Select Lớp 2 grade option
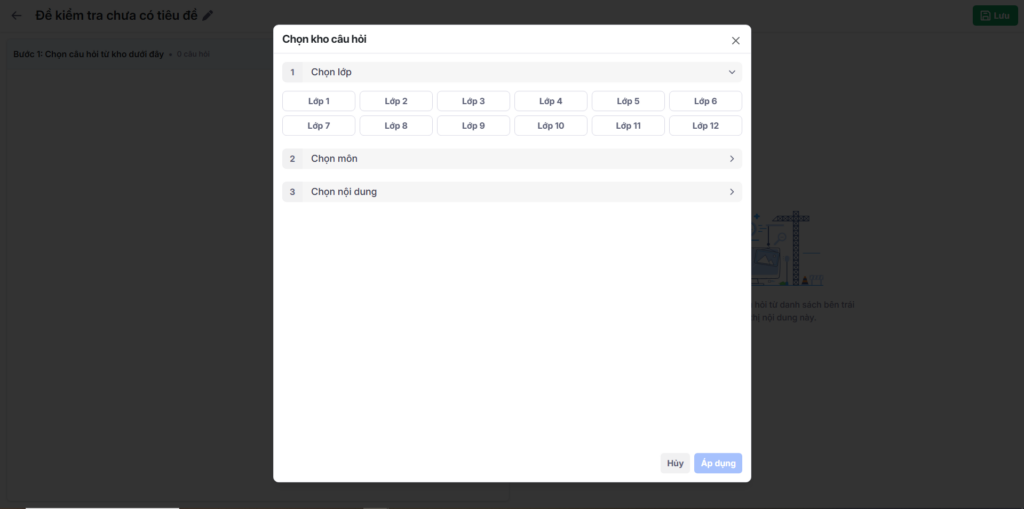Screen dimensions: 1024x509 click(396, 101)
